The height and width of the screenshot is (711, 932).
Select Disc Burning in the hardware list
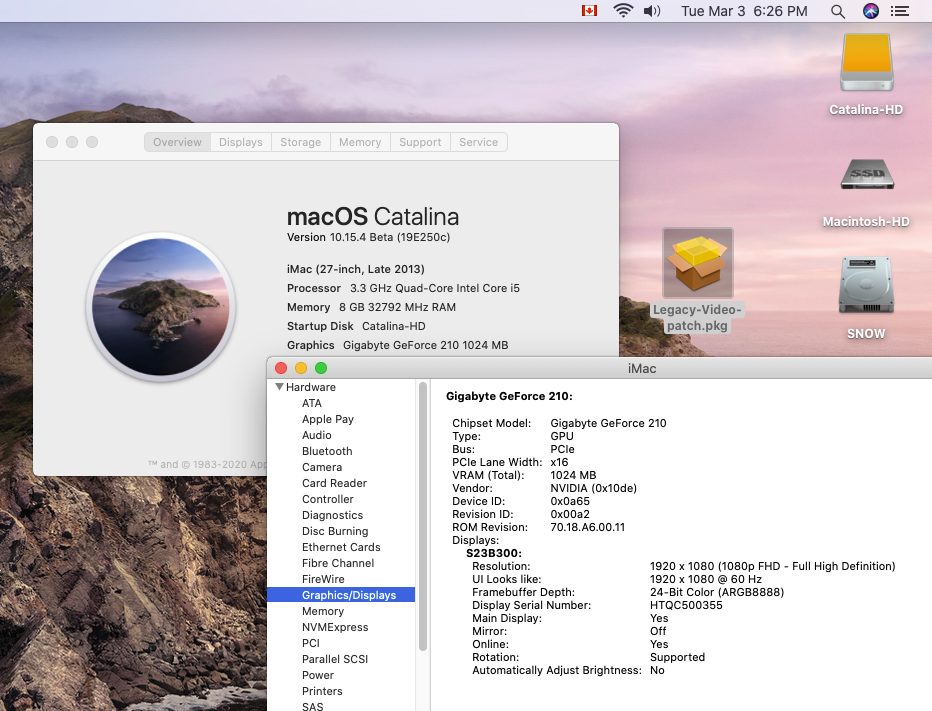pos(341,531)
